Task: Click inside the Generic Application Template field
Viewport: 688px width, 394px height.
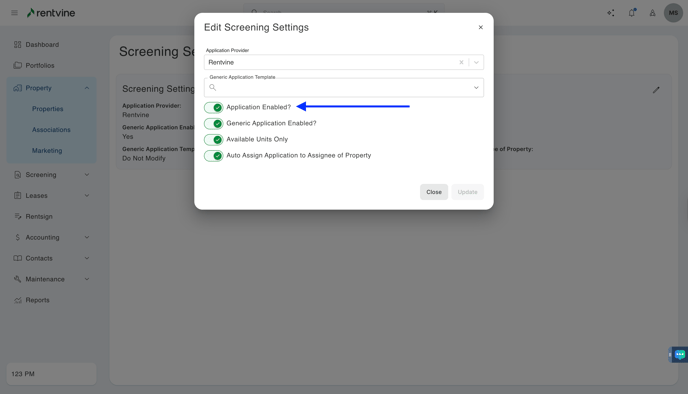Action: (344, 88)
